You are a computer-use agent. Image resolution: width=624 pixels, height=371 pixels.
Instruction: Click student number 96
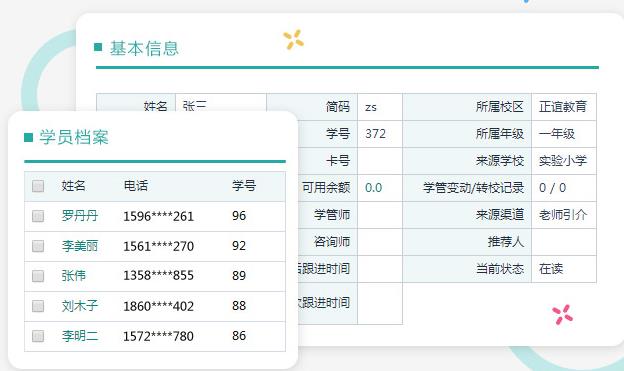click(239, 216)
